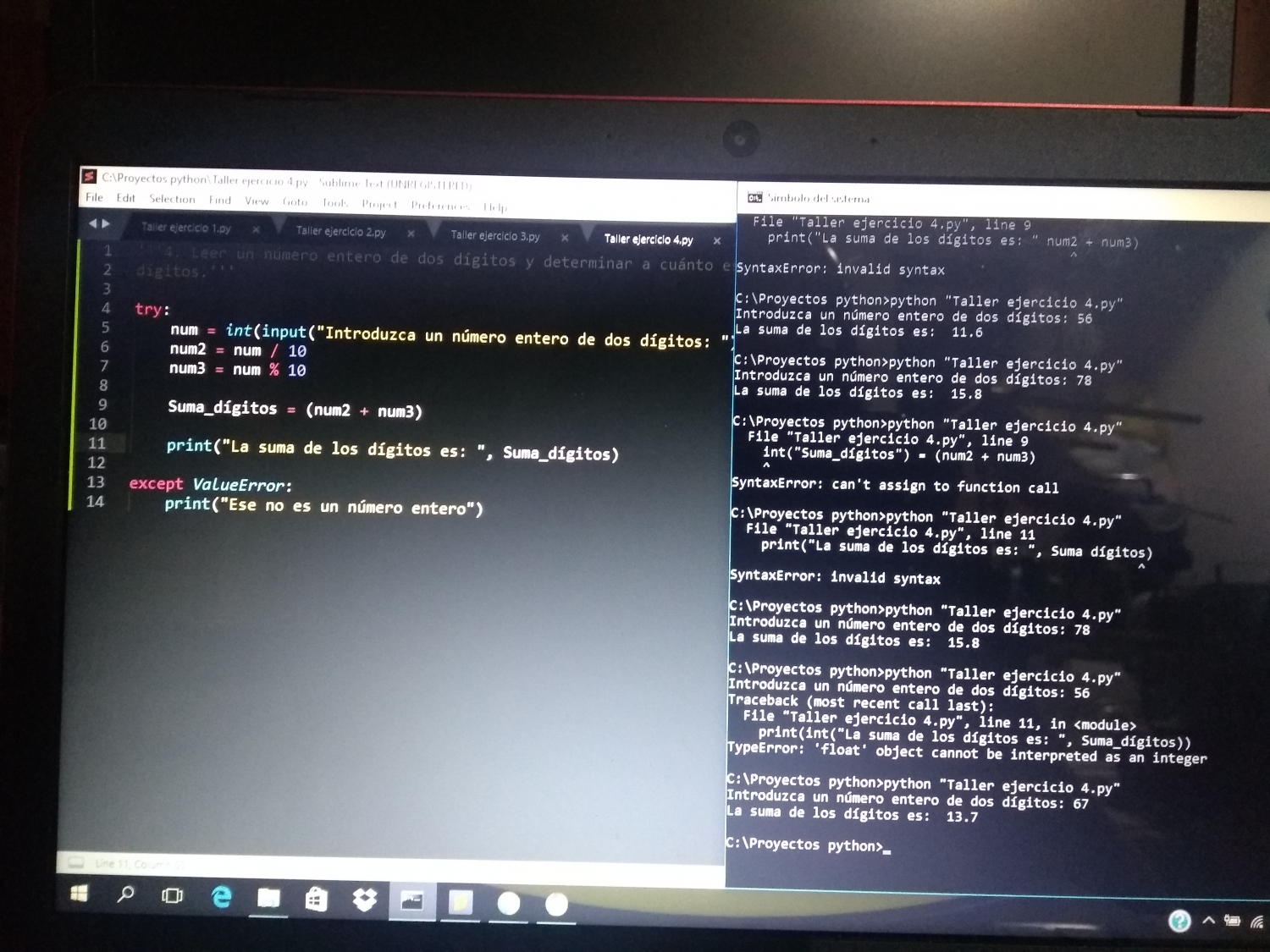Open the Help menu in Sublime Text
This screenshot has height=952, width=1270.
pos(495,206)
